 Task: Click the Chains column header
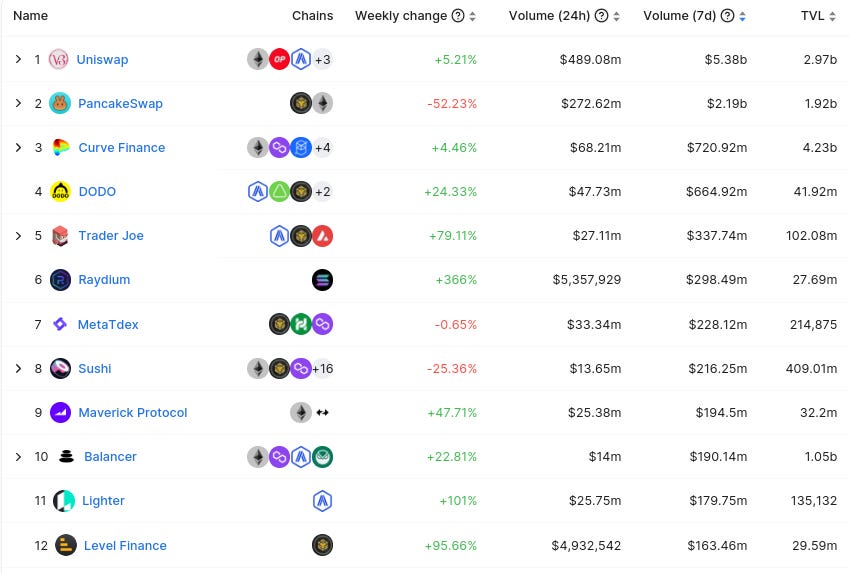(312, 16)
